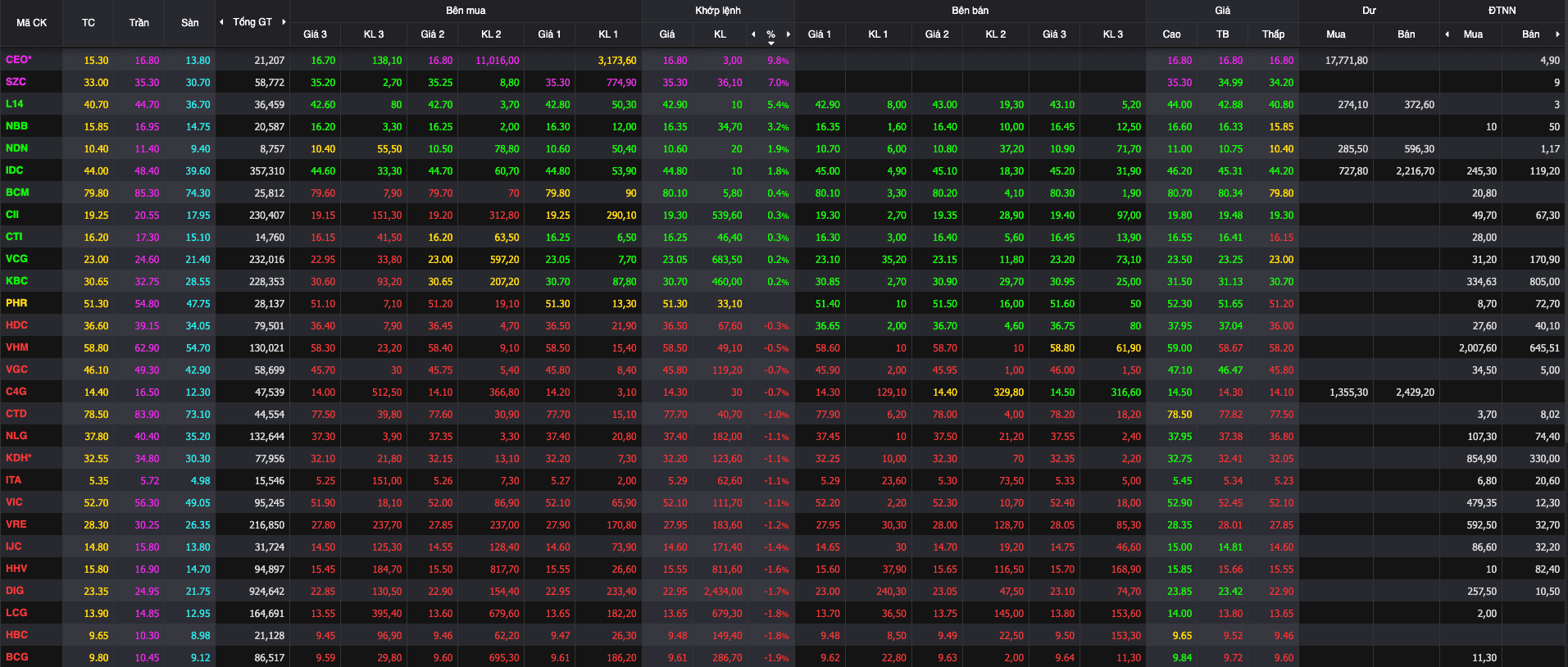This screenshot has height=667, width=1568.
Task: Open stock symbol BCM
Action: coord(17,193)
